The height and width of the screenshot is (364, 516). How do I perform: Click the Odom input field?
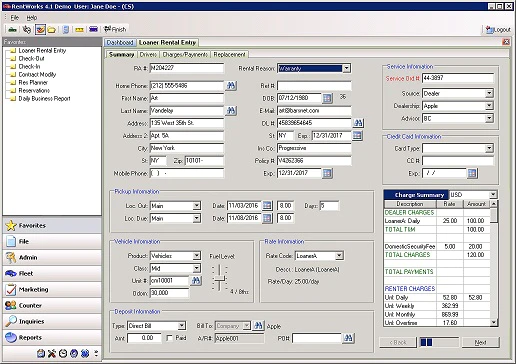pos(169,293)
